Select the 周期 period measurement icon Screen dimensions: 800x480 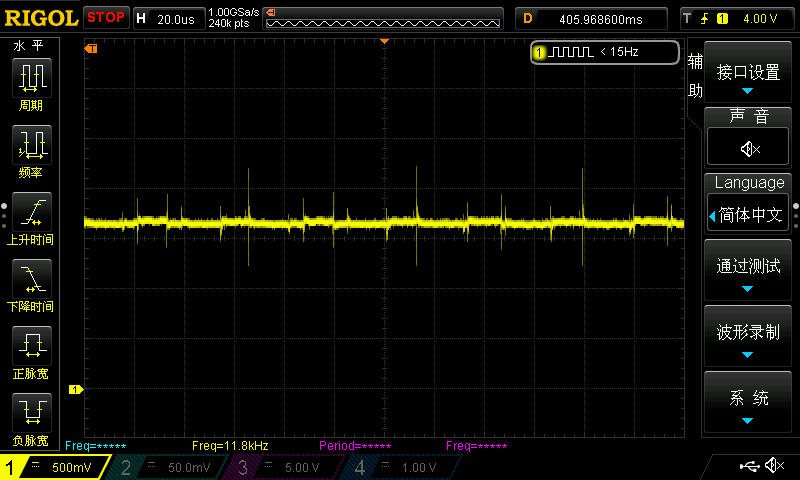click(32, 78)
